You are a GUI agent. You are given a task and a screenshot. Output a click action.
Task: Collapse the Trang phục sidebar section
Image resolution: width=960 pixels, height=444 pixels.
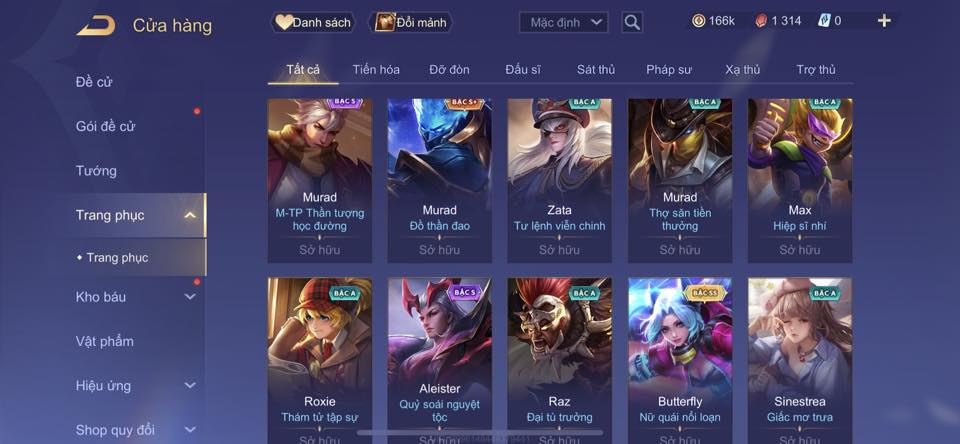[x=190, y=215]
